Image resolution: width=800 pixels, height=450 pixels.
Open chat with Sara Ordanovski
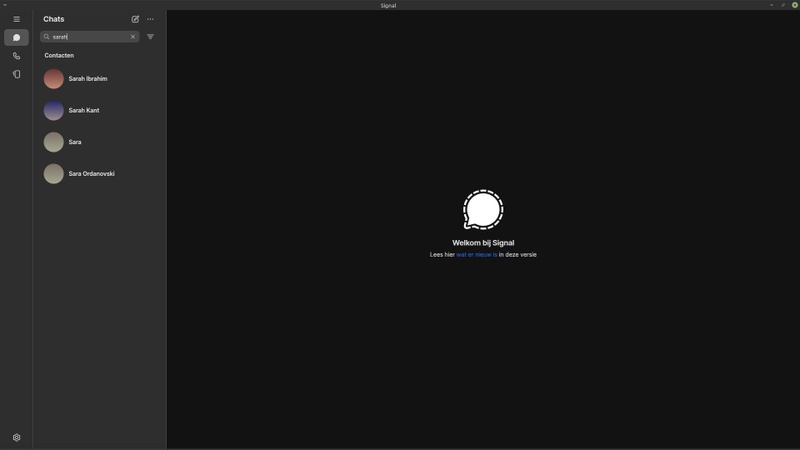pos(100,174)
